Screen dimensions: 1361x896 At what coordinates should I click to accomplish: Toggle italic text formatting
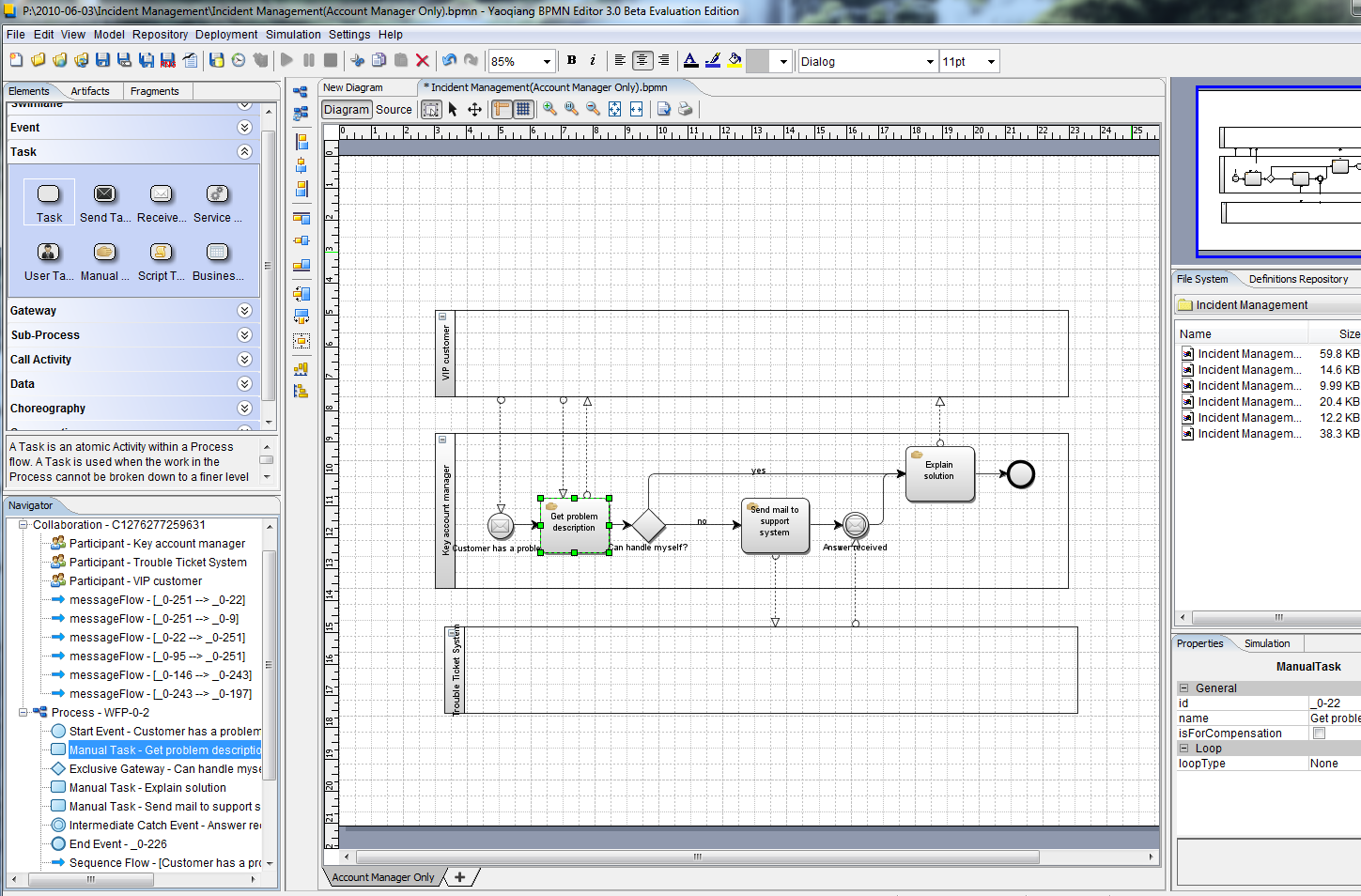[x=593, y=60]
